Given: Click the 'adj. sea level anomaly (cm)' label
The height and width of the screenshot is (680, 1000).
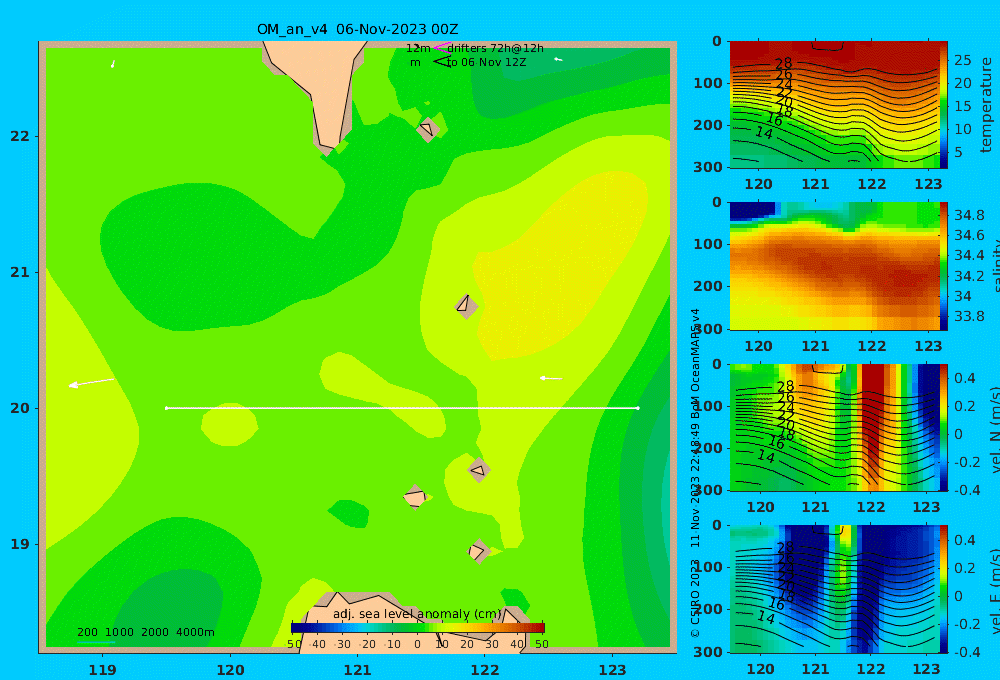Looking at the screenshot, I should click(x=417, y=614).
